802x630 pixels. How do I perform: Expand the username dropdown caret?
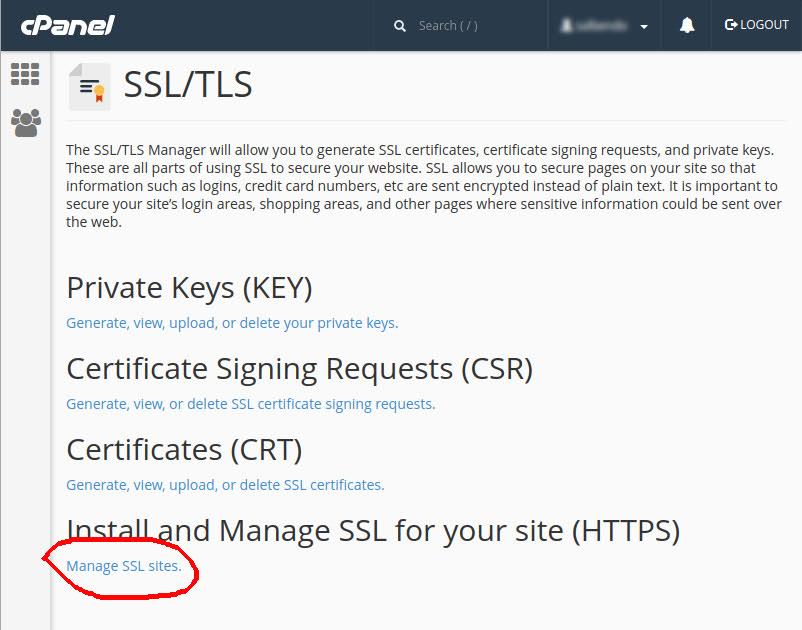point(644,27)
